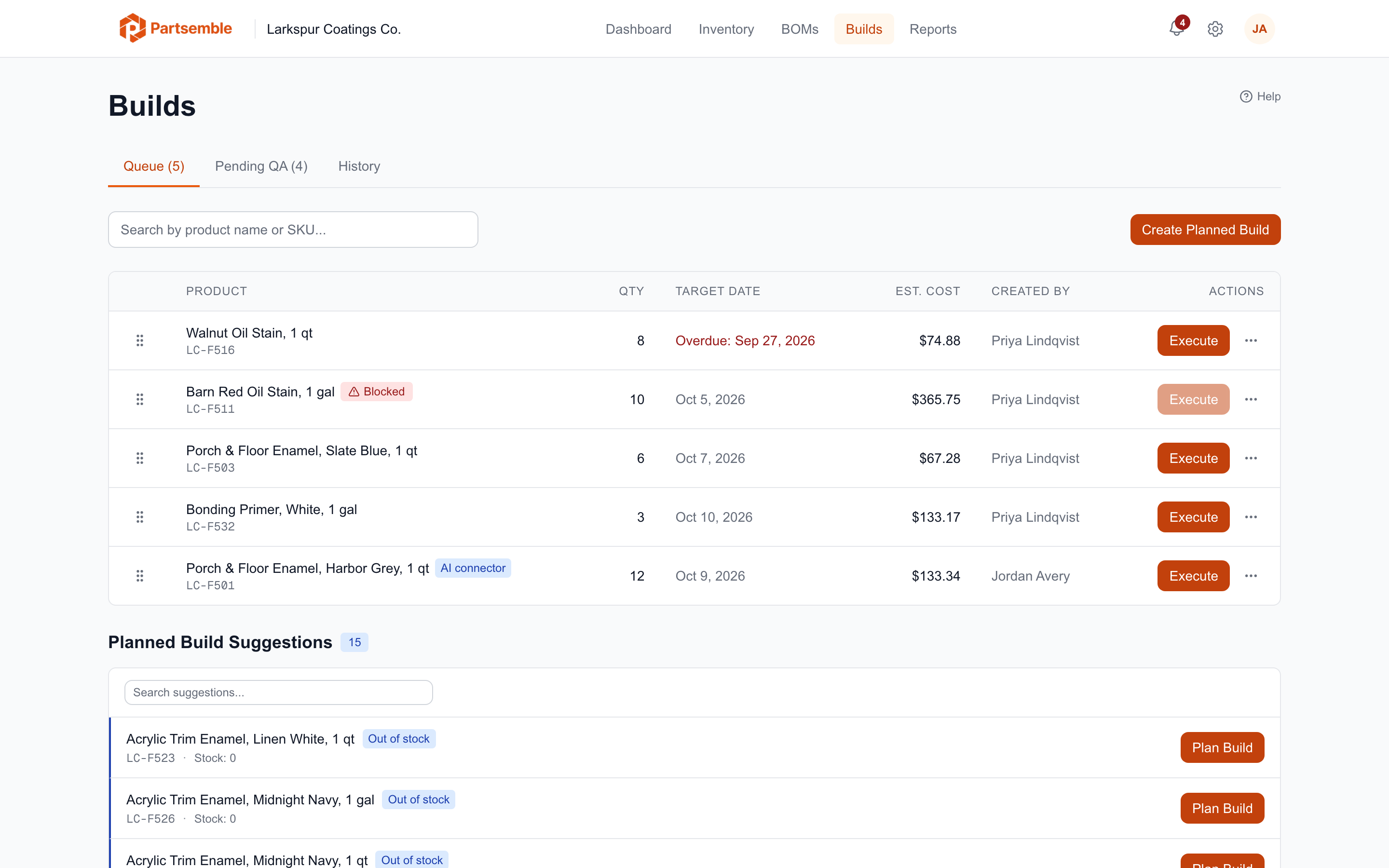Viewport: 1389px width, 868px height.
Task: Grab drag handle for Walnut Oil Stain row
Action: pos(139,340)
